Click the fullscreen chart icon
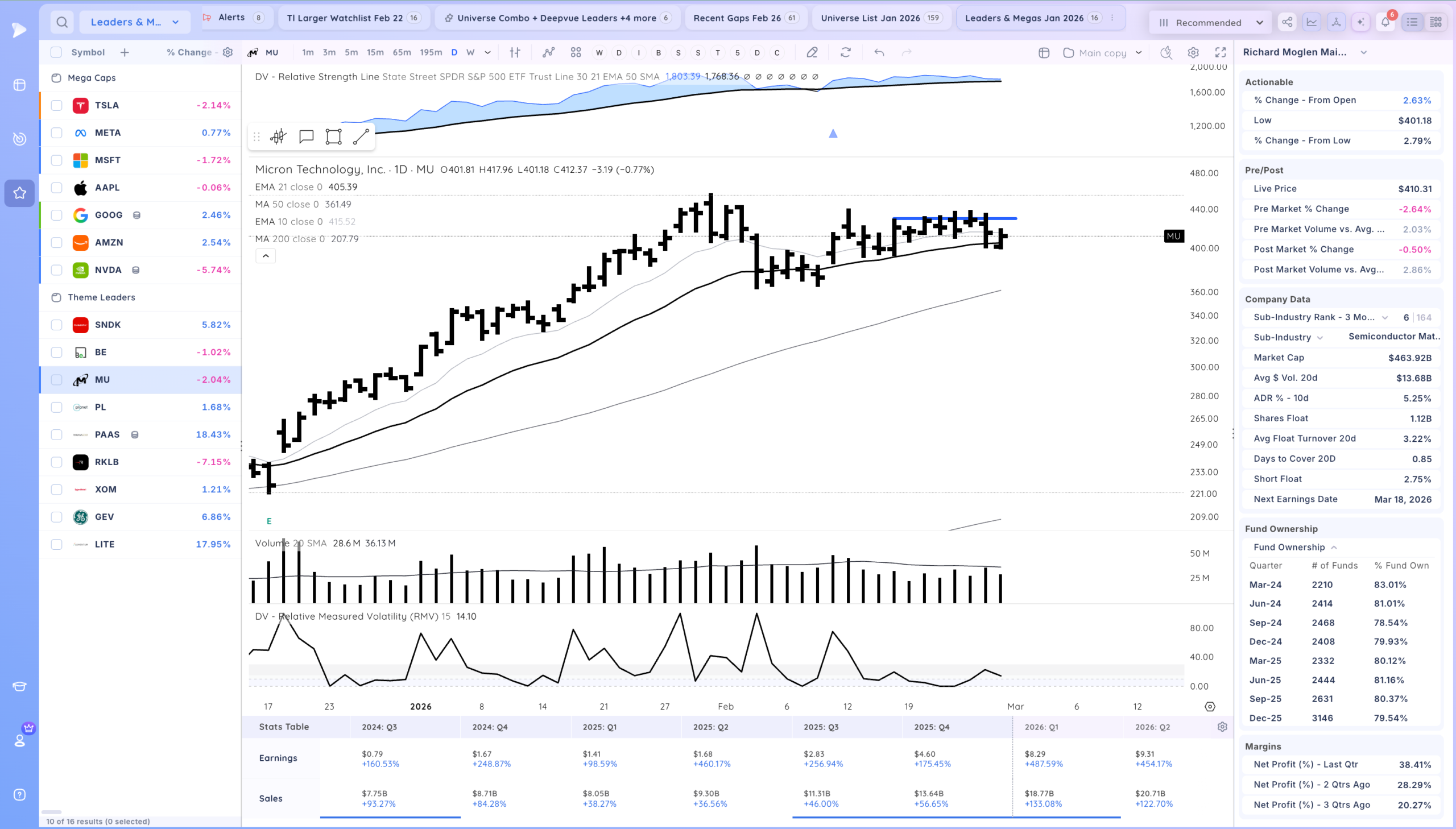 (1221, 52)
